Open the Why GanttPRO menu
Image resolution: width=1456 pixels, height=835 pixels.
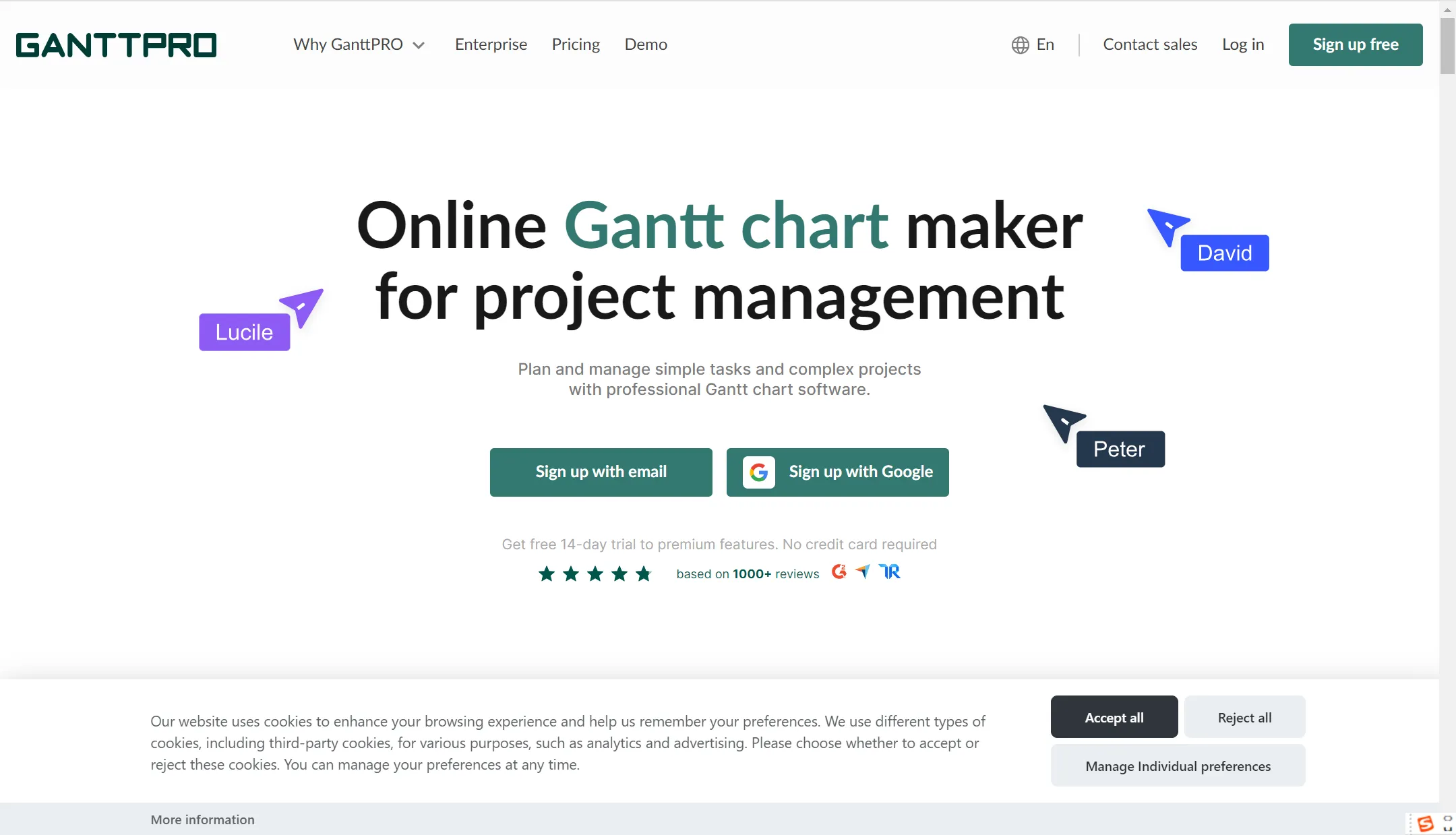coord(359,44)
